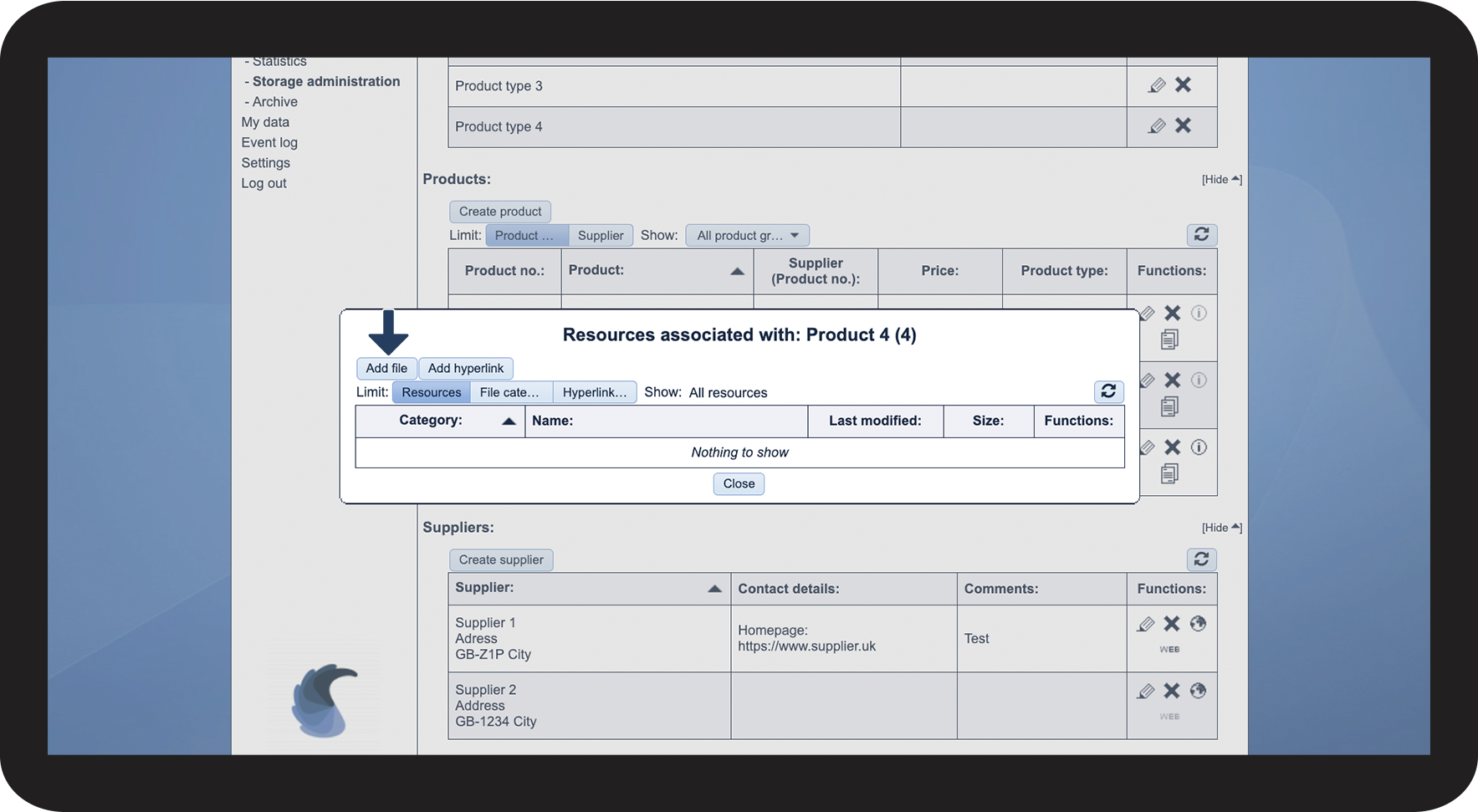Delete Product type 4 with X icon

coord(1183,125)
